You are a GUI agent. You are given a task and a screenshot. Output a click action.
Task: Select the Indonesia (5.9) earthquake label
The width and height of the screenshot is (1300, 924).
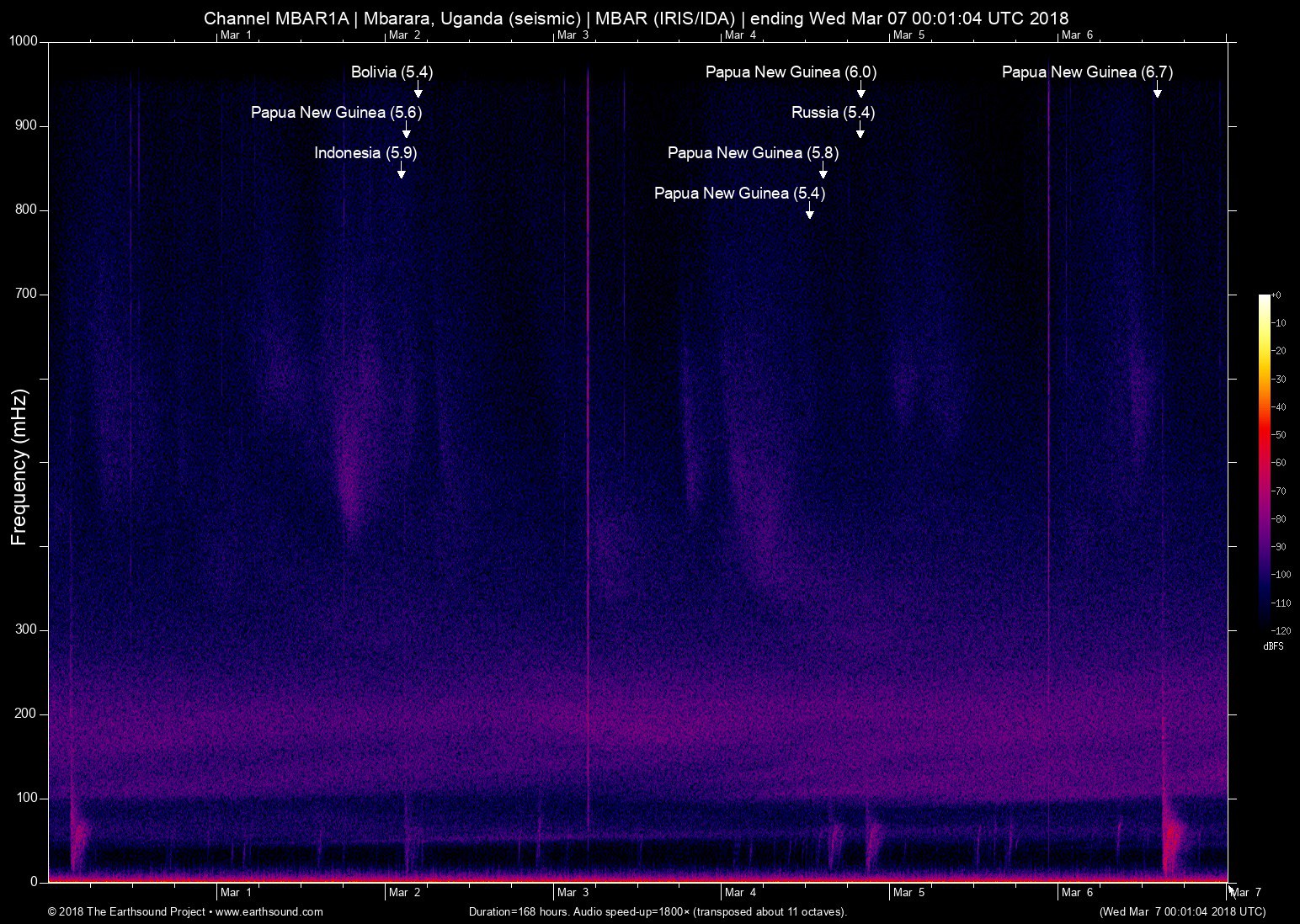365,153
